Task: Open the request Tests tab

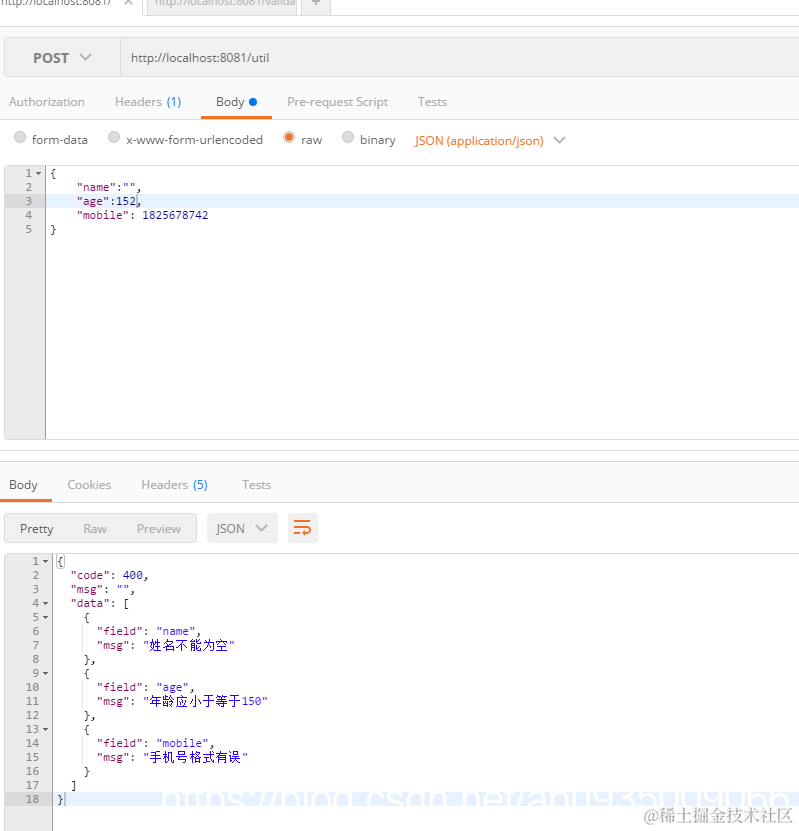Action: [432, 102]
